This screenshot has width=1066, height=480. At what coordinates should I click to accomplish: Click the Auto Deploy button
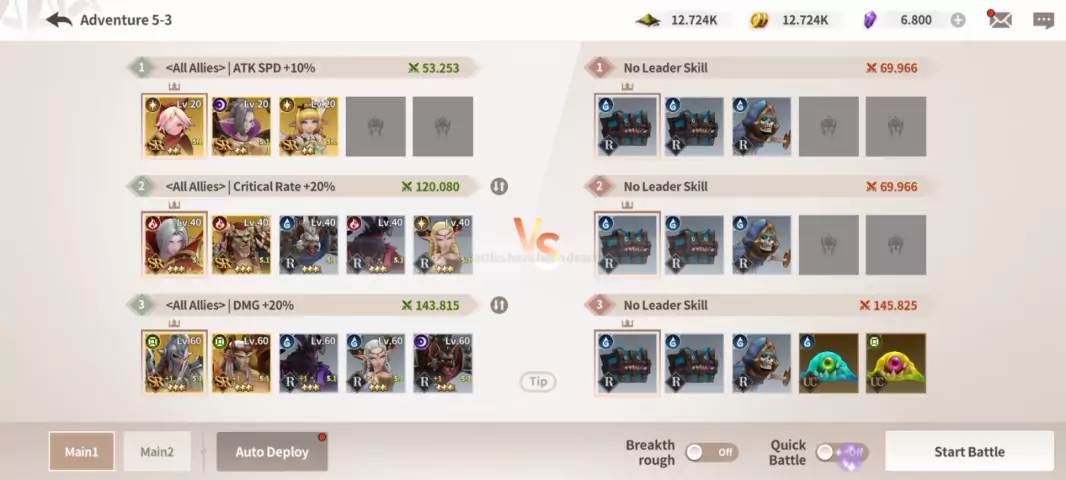click(272, 451)
